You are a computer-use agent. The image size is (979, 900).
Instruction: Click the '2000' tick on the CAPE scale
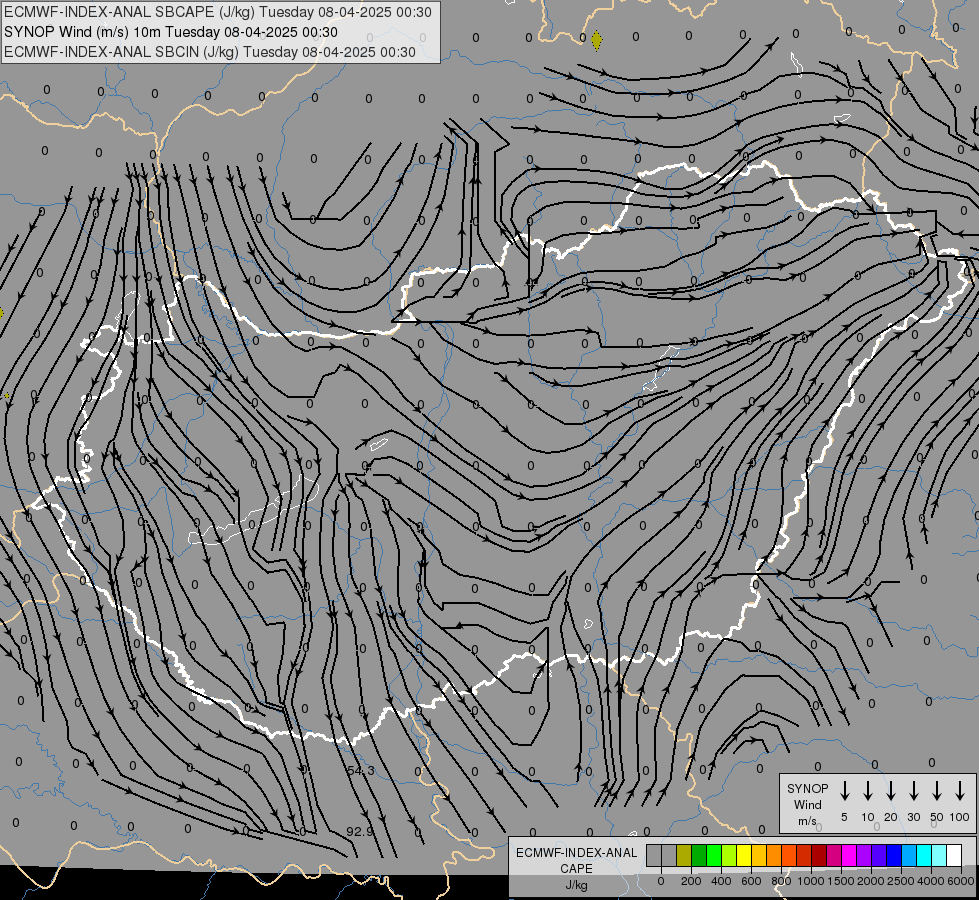pos(870,881)
